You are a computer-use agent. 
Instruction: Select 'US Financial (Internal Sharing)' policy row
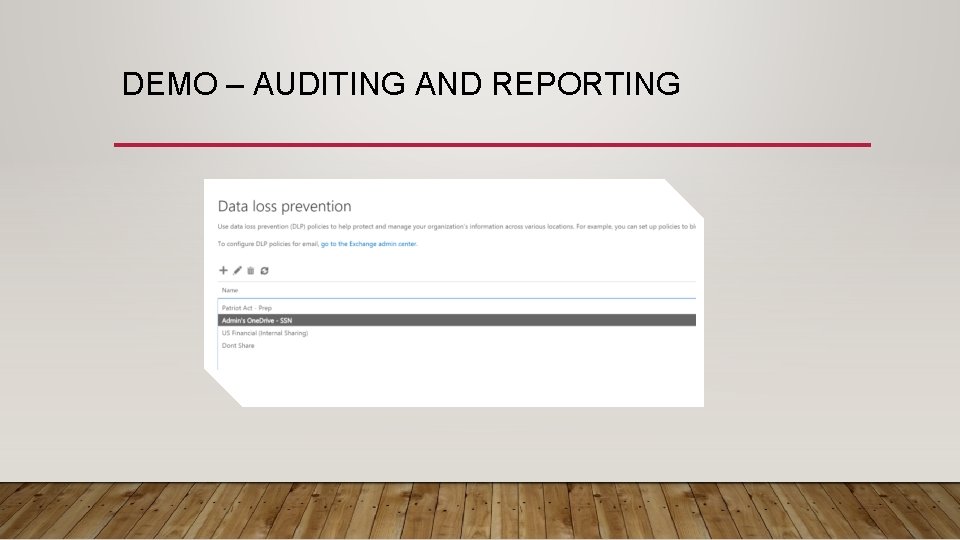[x=457, y=333]
